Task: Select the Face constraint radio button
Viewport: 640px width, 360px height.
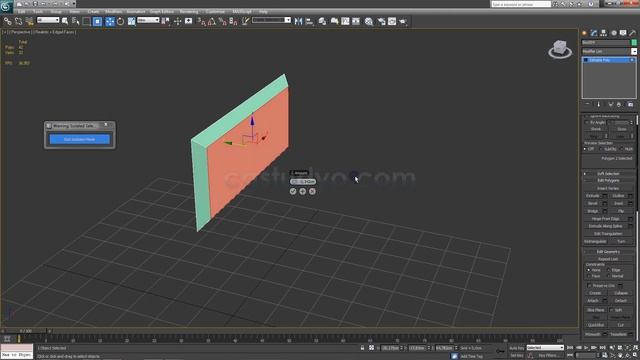Action: (x=589, y=276)
